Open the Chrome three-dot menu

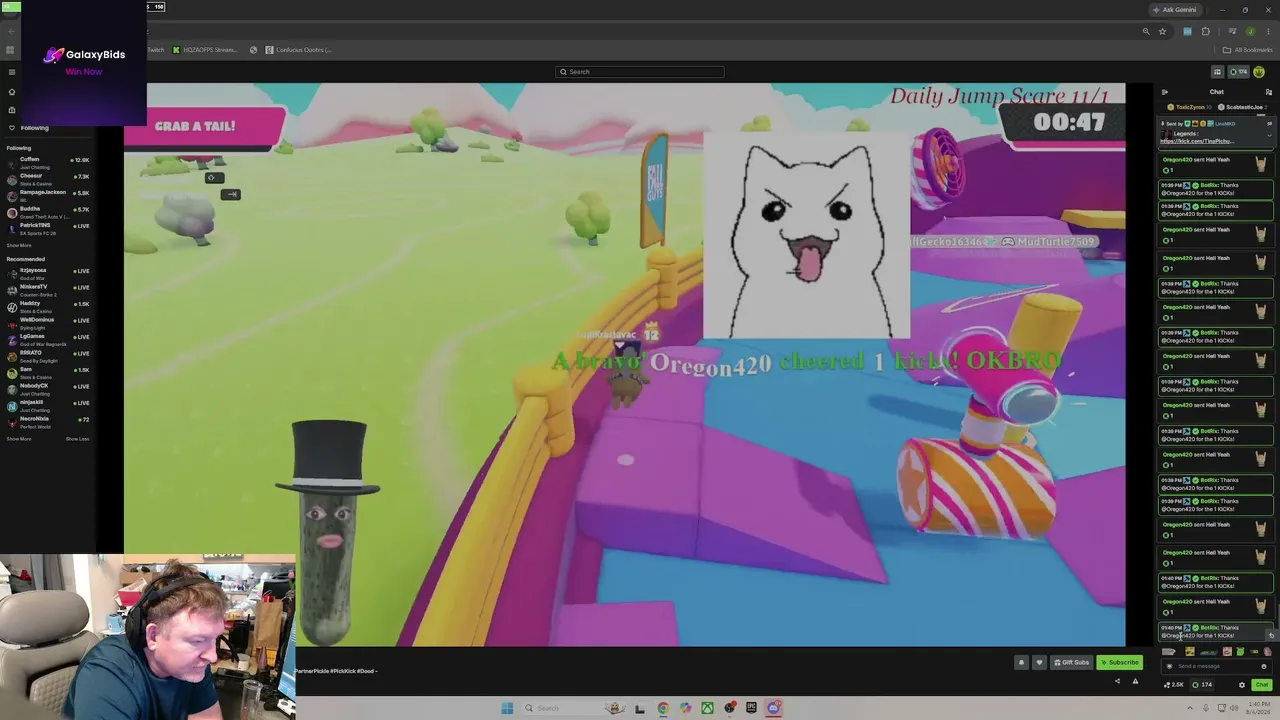[x=1268, y=32]
